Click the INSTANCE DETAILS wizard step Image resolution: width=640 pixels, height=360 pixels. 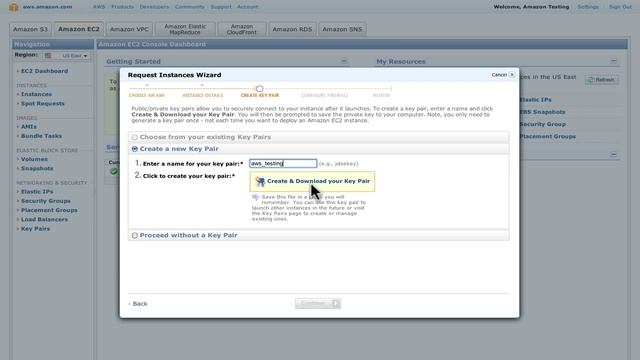202,95
